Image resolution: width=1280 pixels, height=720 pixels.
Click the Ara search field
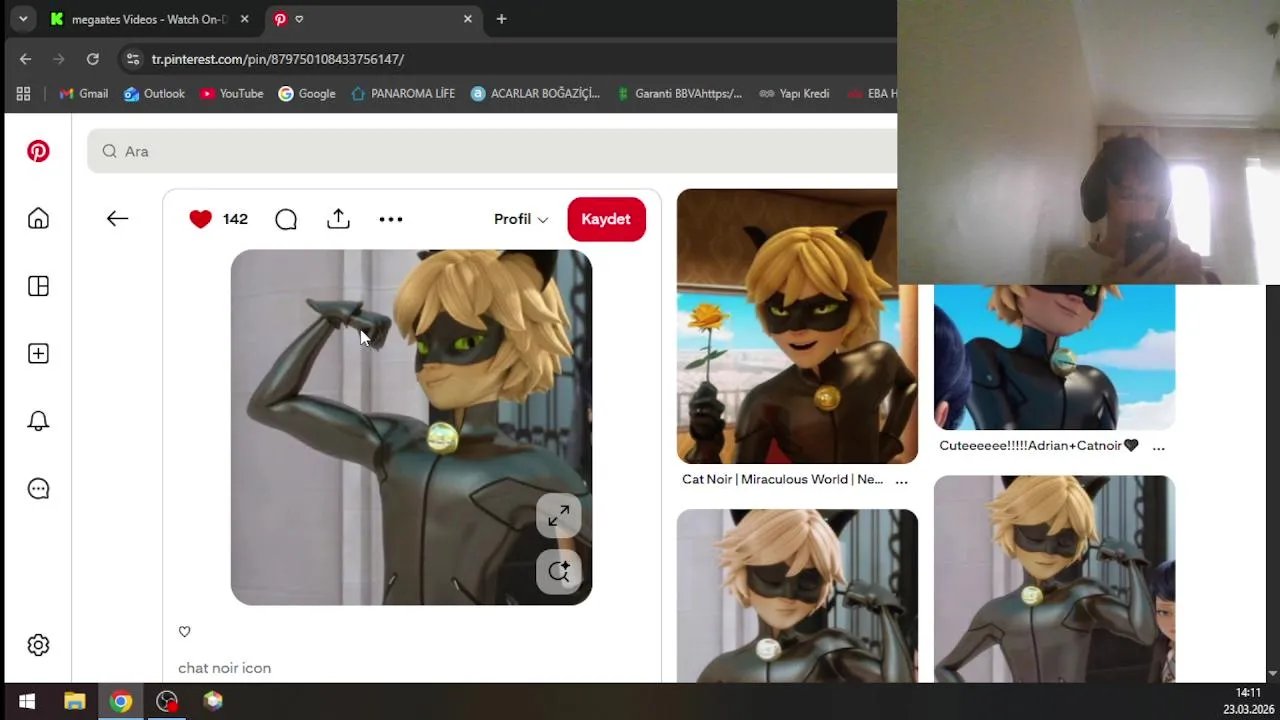click(x=492, y=151)
